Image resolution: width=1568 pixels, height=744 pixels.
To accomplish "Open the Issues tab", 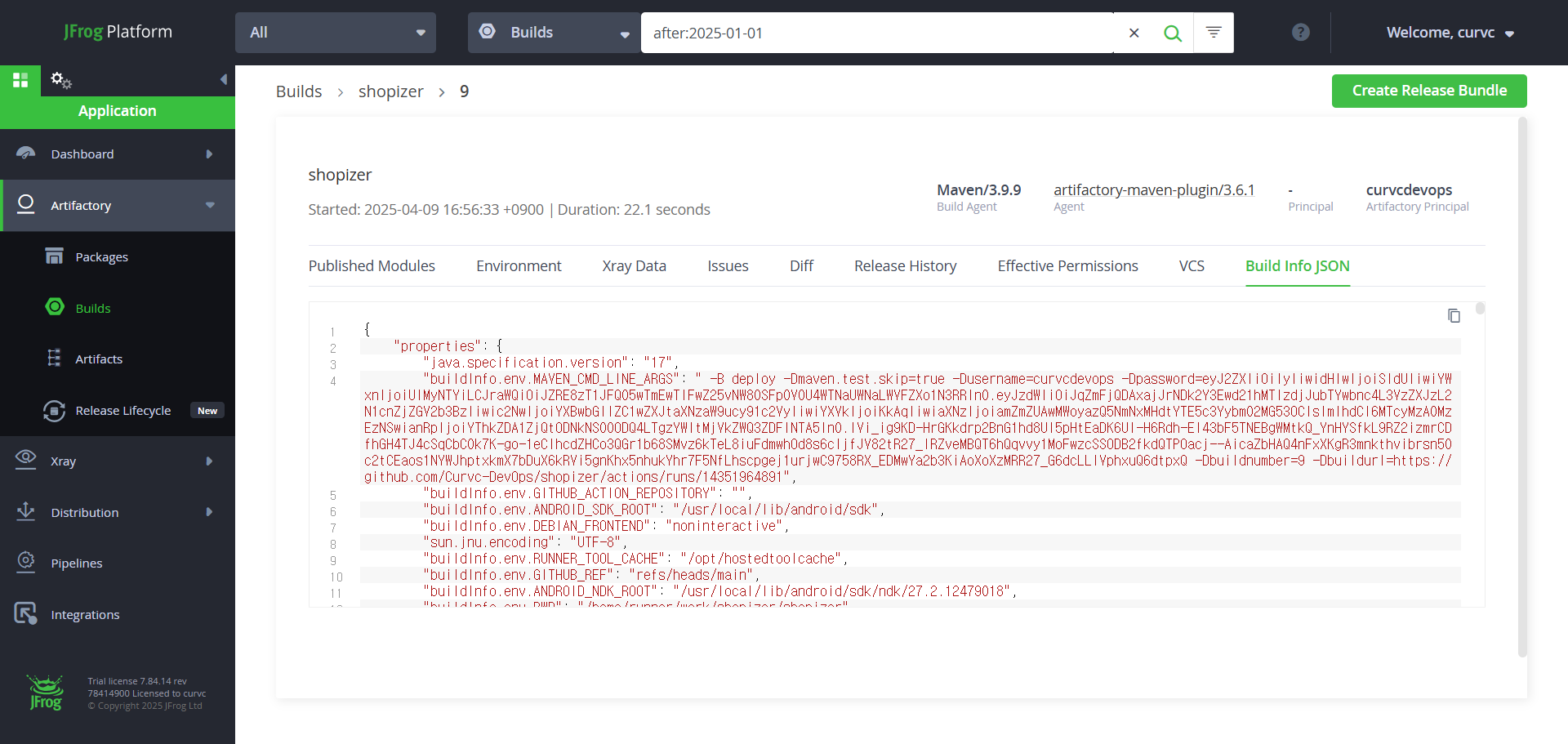I will pos(728,265).
